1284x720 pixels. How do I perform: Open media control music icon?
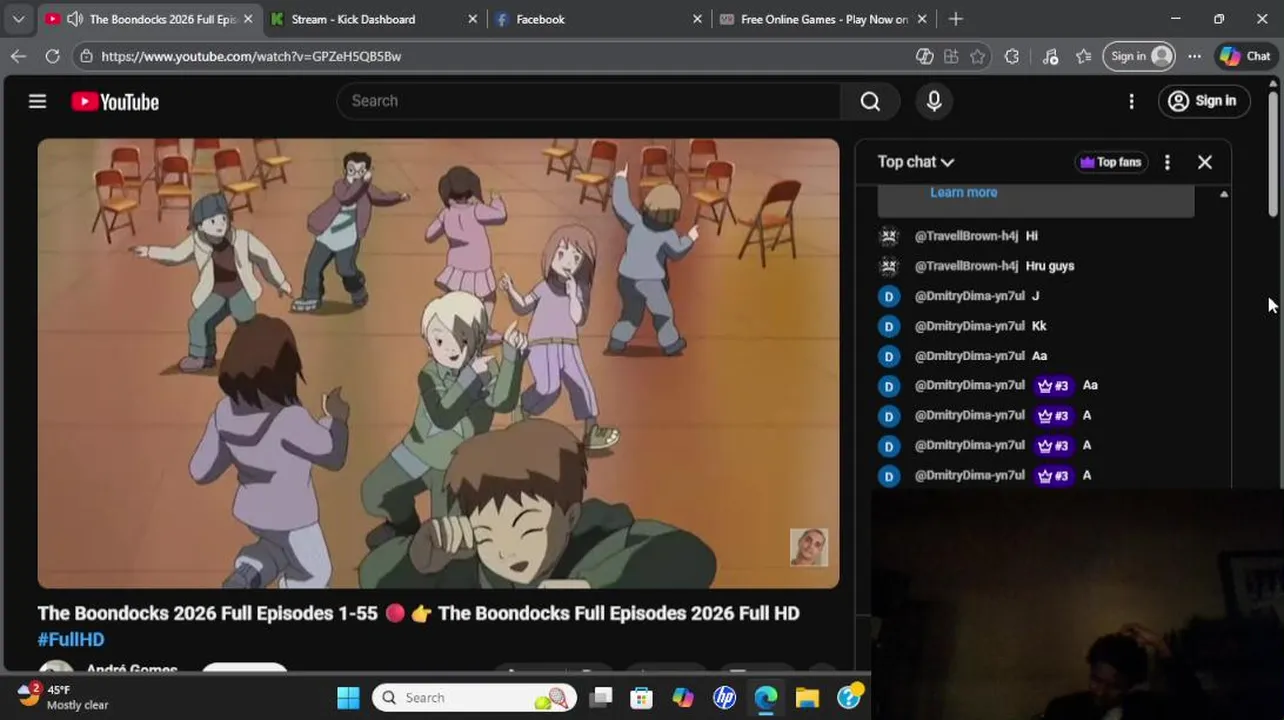[x=1050, y=56]
